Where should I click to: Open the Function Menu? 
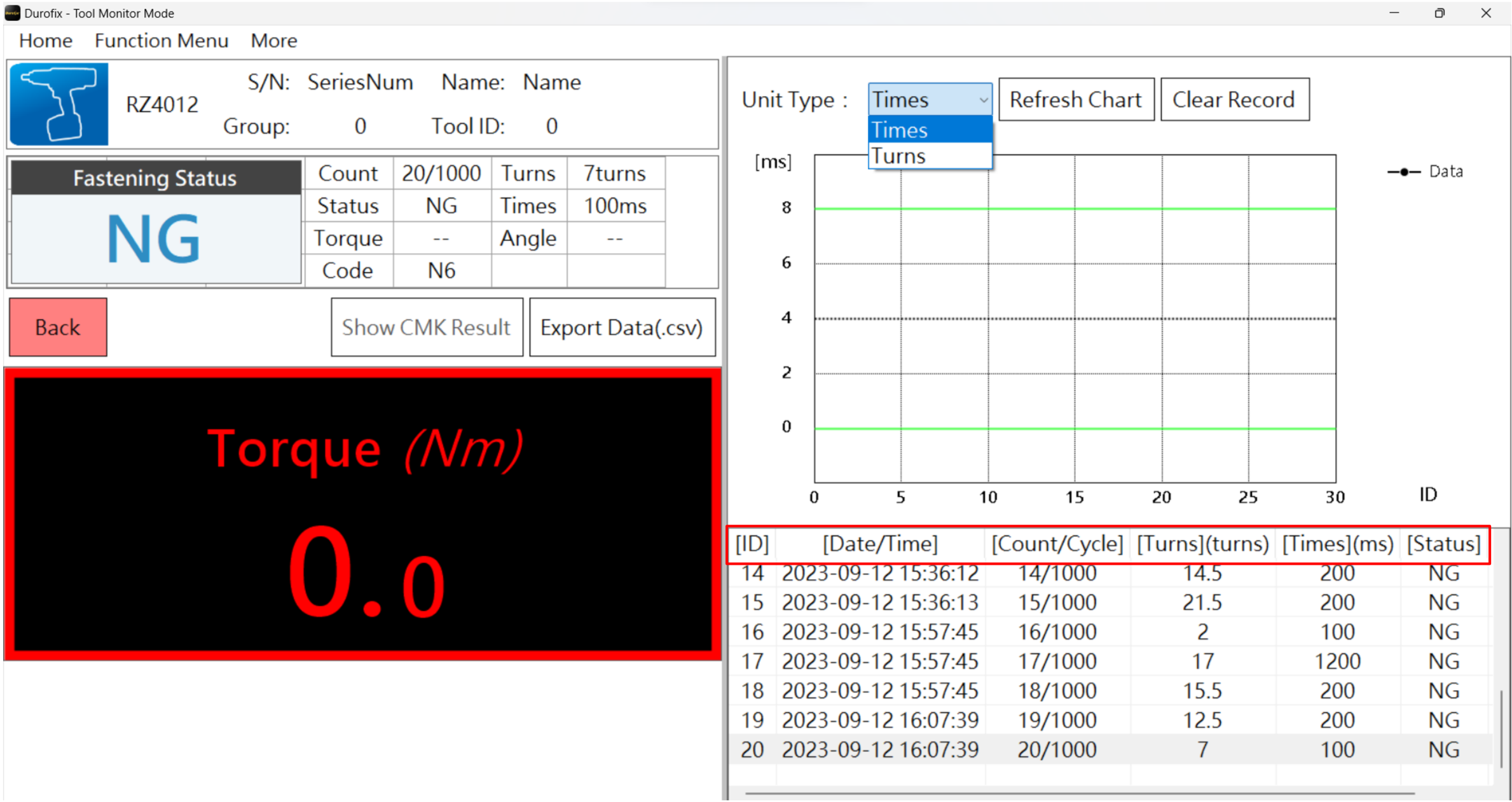pos(161,41)
